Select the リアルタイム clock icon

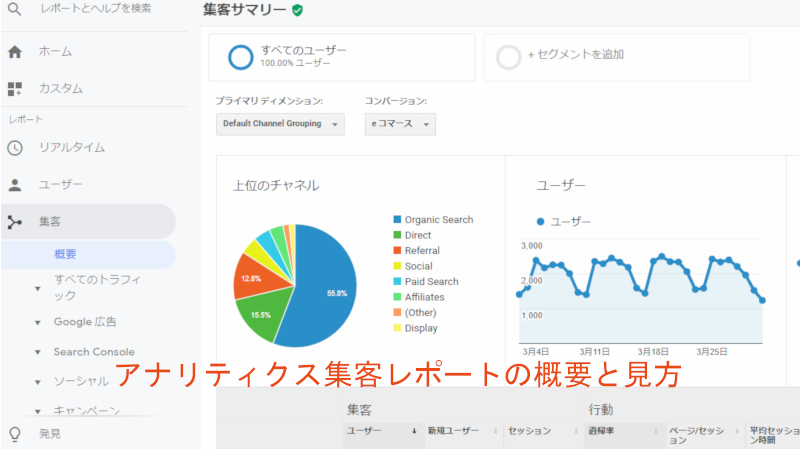tap(15, 148)
